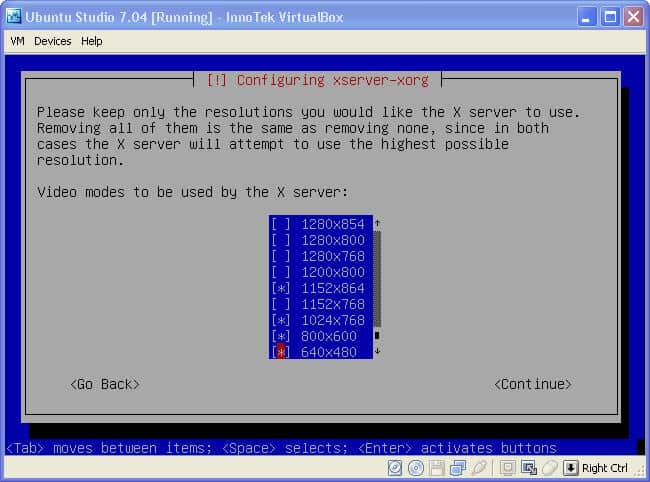Click the VirtualBox icon in the title bar
The width and height of the screenshot is (650, 482).
point(12,16)
